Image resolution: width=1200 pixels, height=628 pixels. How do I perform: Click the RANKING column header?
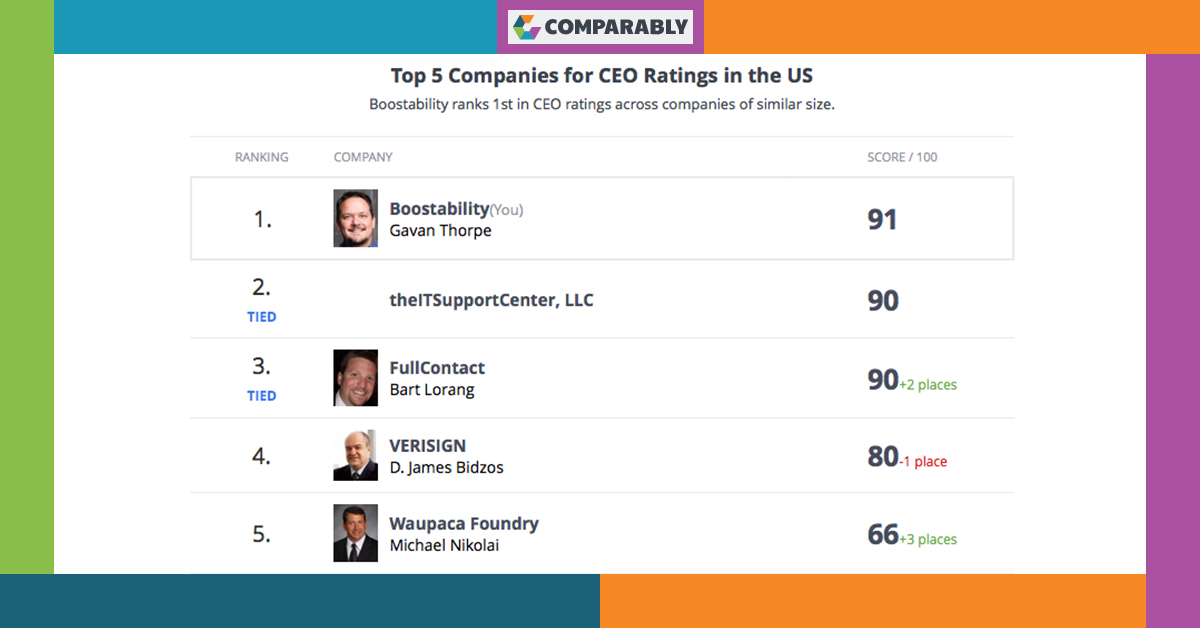click(262, 157)
